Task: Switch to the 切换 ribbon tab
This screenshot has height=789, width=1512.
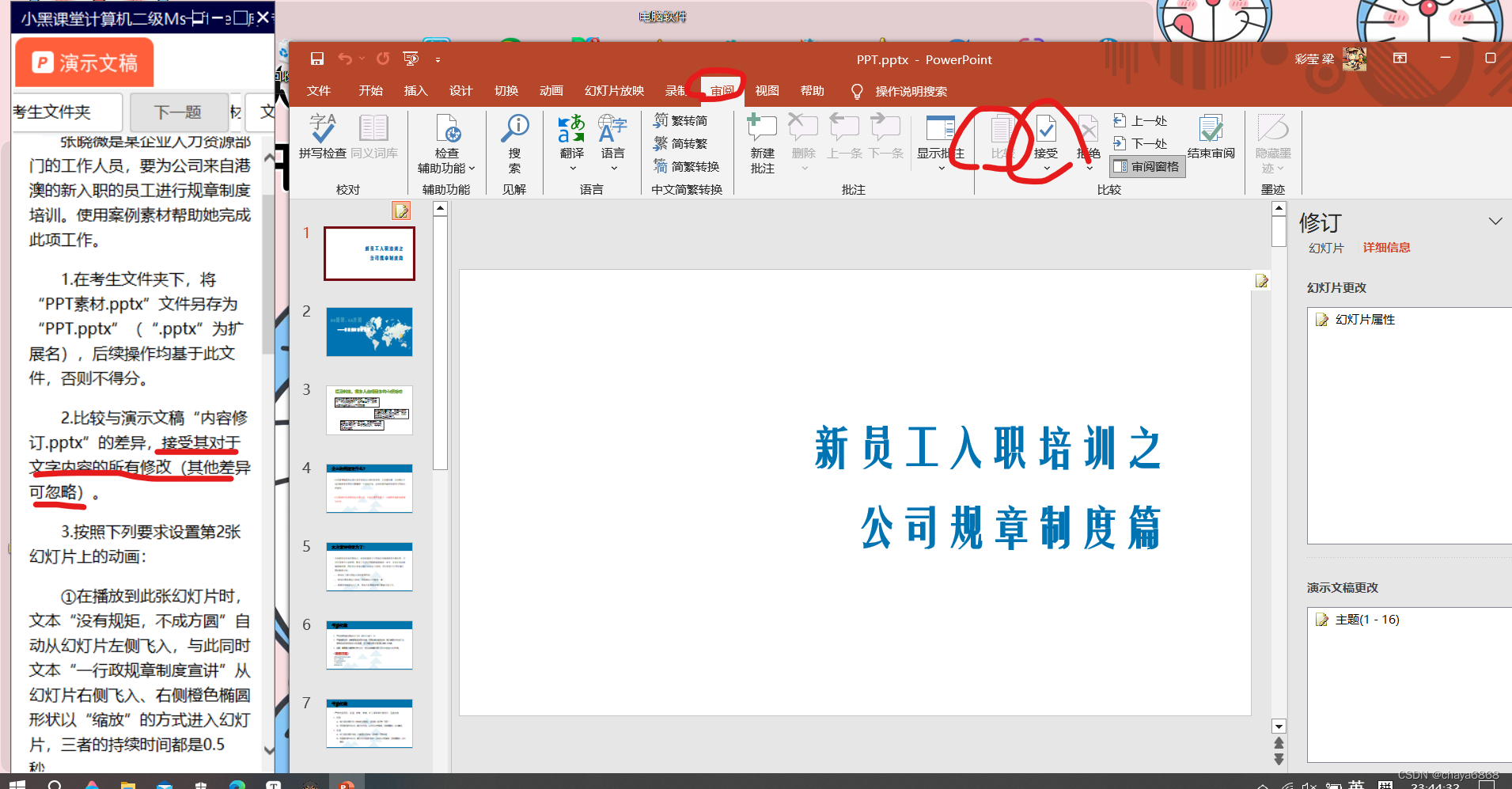Action: pos(506,91)
